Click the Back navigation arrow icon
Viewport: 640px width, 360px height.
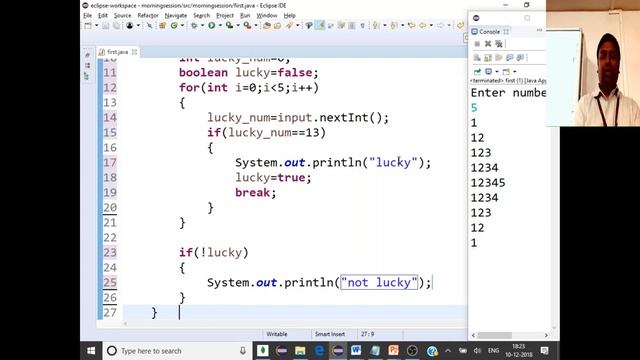[422, 25]
